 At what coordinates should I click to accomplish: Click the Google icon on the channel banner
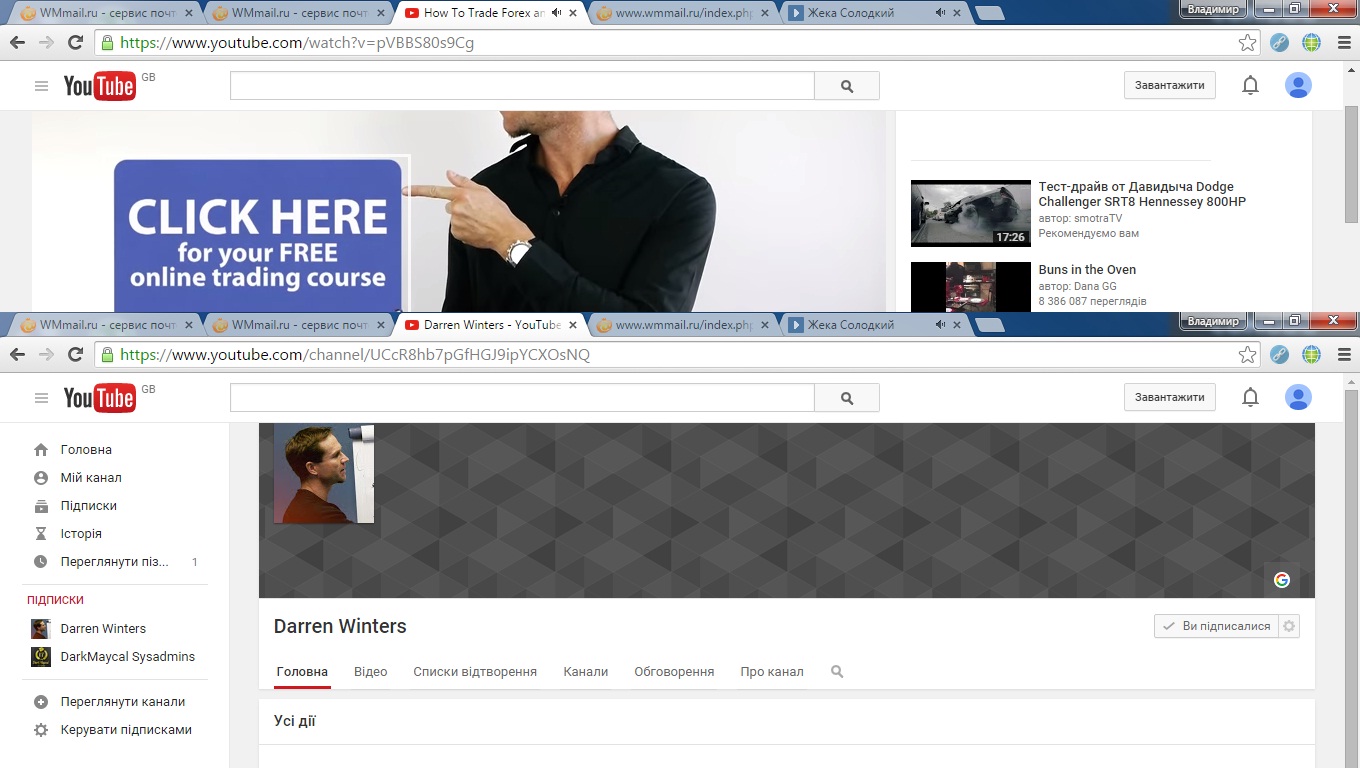coord(1282,580)
